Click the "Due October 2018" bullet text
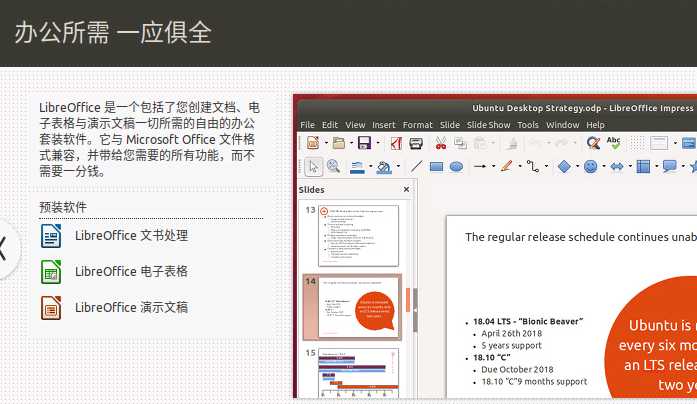The height and width of the screenshot is (404, 697). (517, 369)
